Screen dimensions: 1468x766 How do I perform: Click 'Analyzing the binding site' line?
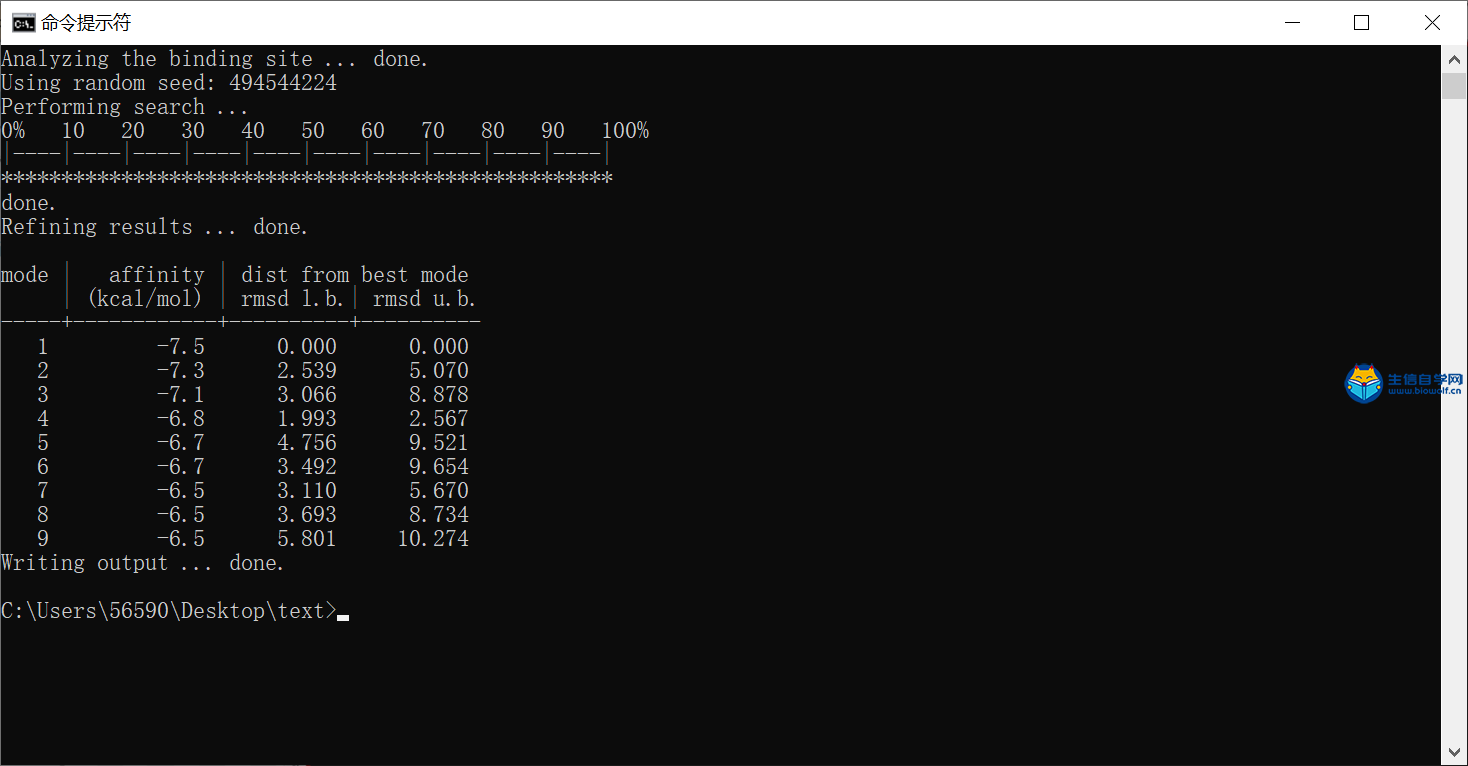[x=214, y=59]
